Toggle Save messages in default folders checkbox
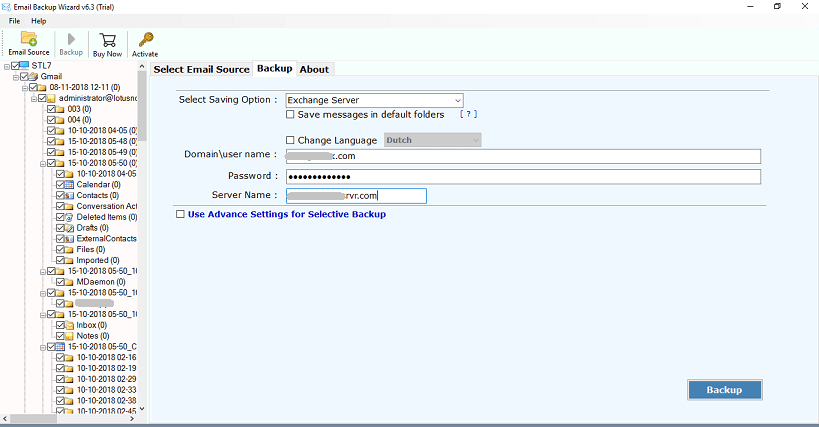 point(290,114)
